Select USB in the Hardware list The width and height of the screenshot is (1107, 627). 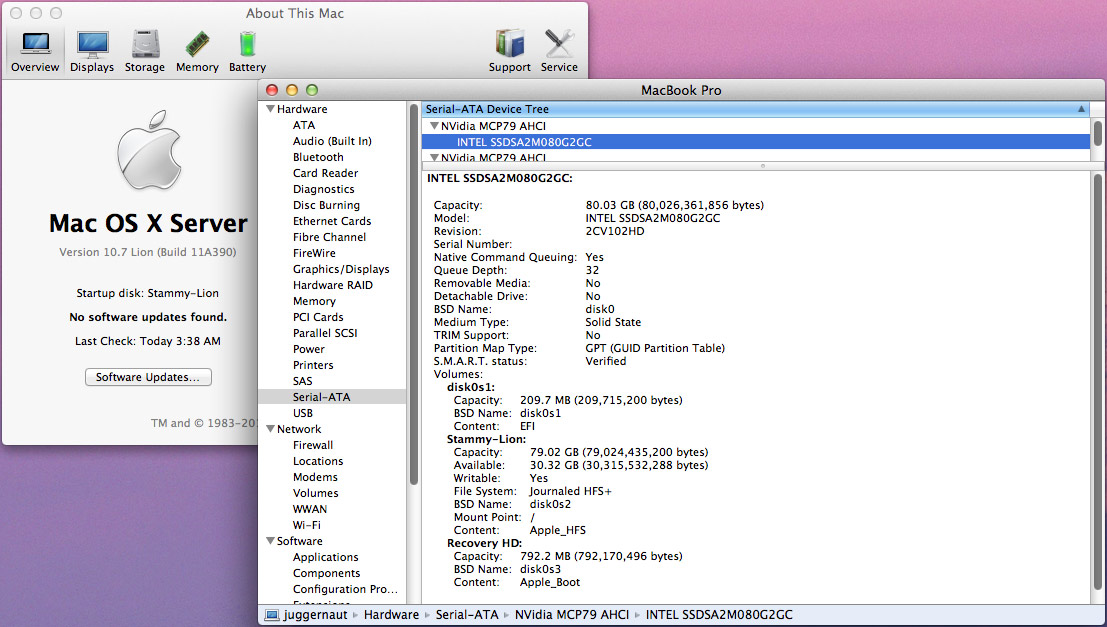303,413
